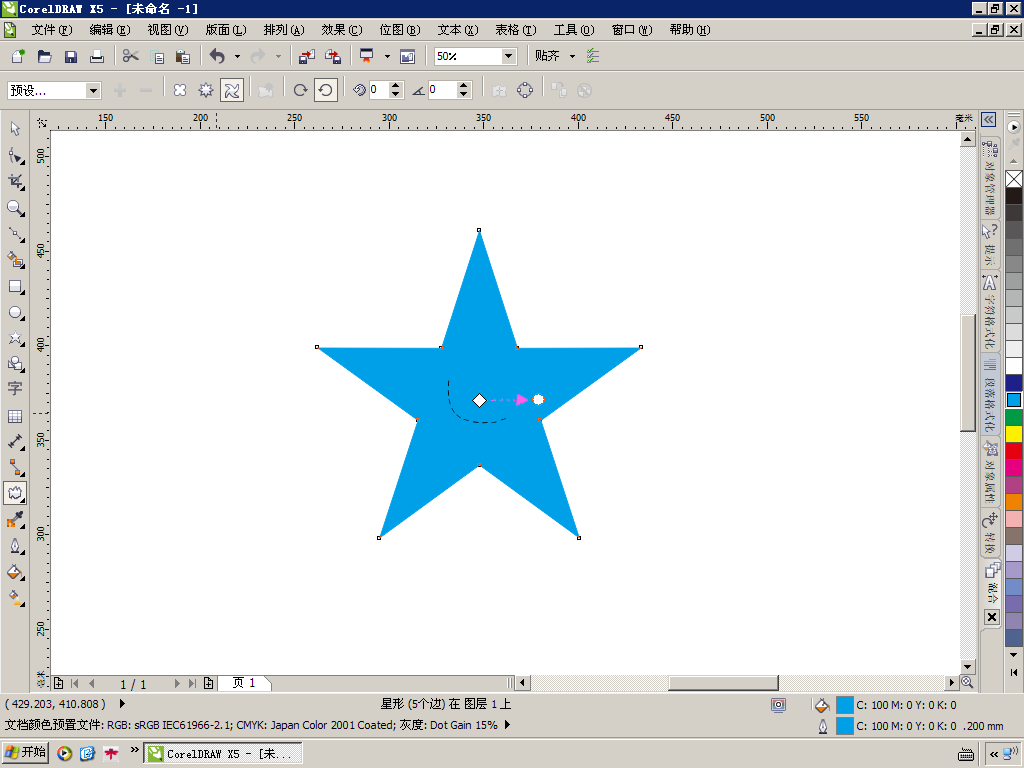Choose the Zoom tool in toolbox
The image size is (1024, 768).
tap(15, 208)
